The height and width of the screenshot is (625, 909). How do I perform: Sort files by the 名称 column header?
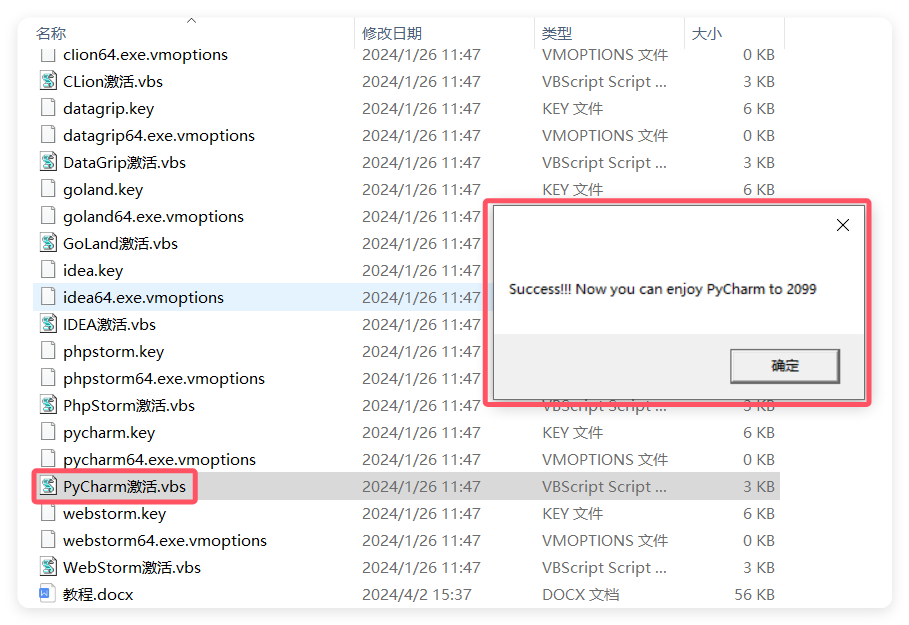click(51, 34)
